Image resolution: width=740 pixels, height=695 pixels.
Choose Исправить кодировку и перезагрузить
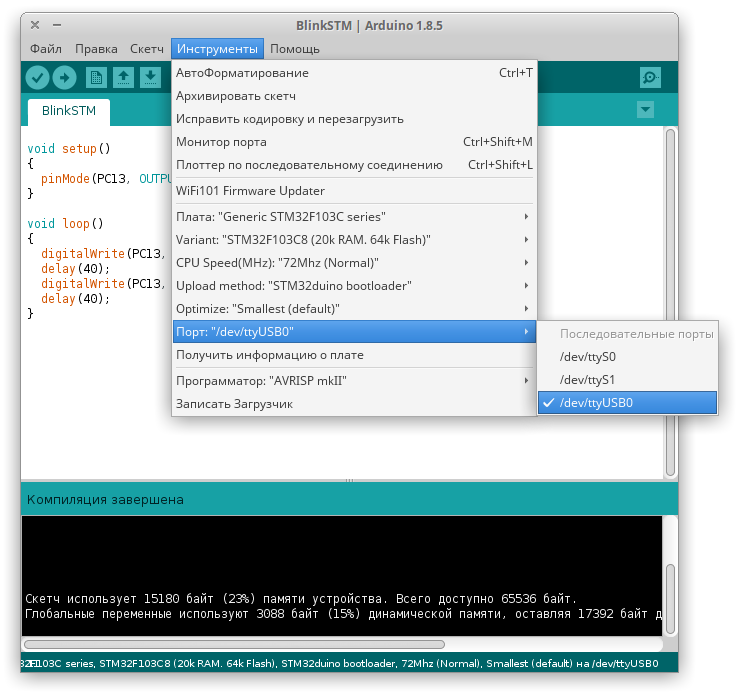354,119
